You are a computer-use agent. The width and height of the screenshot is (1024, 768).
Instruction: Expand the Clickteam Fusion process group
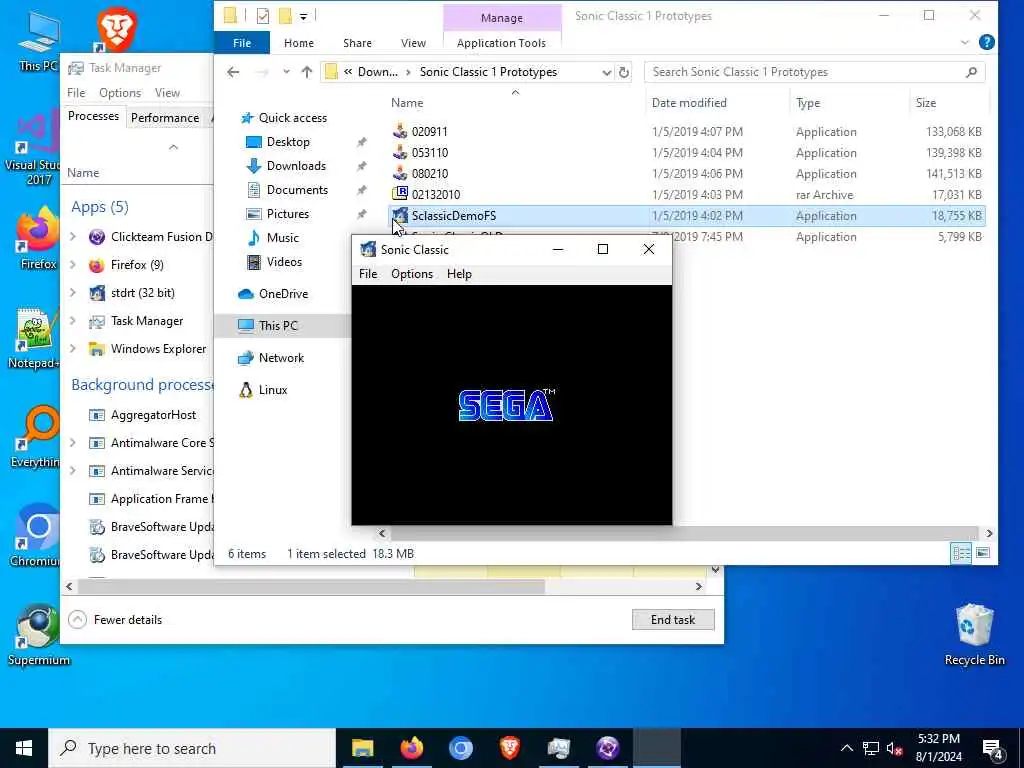click(73, 236)
